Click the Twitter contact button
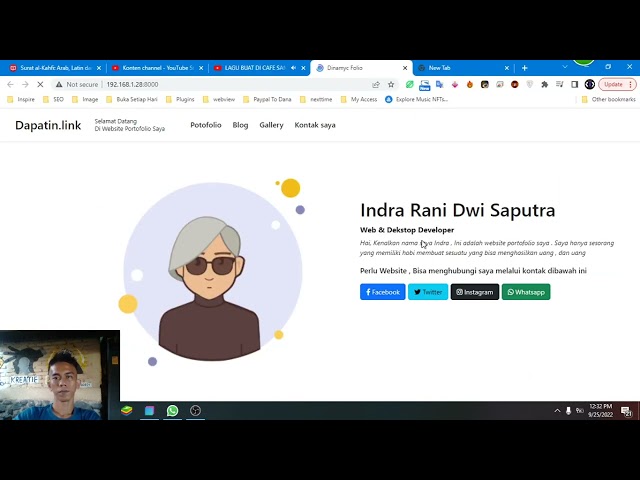 pyautogui.click(x=428, y=292)
